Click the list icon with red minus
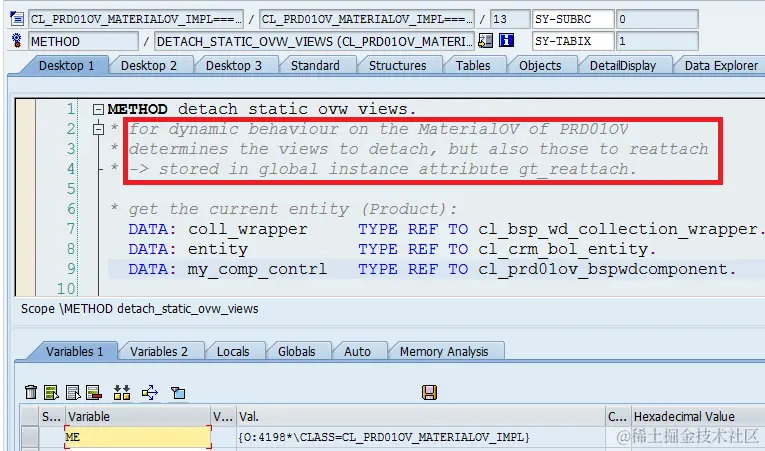Image resolution: width=765 pixels, height=451 pixels. pyautogui.click(x=93, y=392)
